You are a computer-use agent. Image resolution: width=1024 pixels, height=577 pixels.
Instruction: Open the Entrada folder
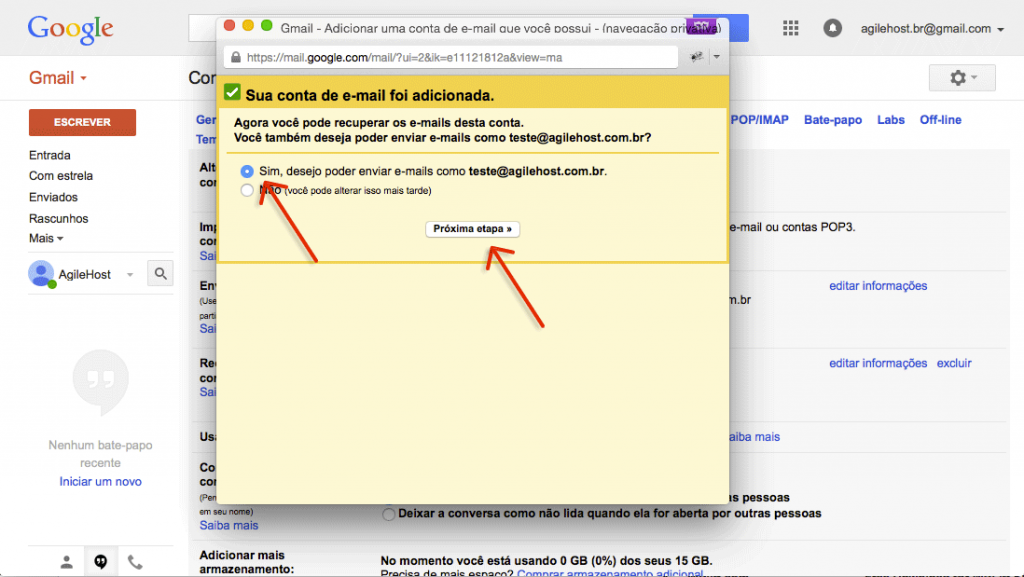click(x=50, y=155)
